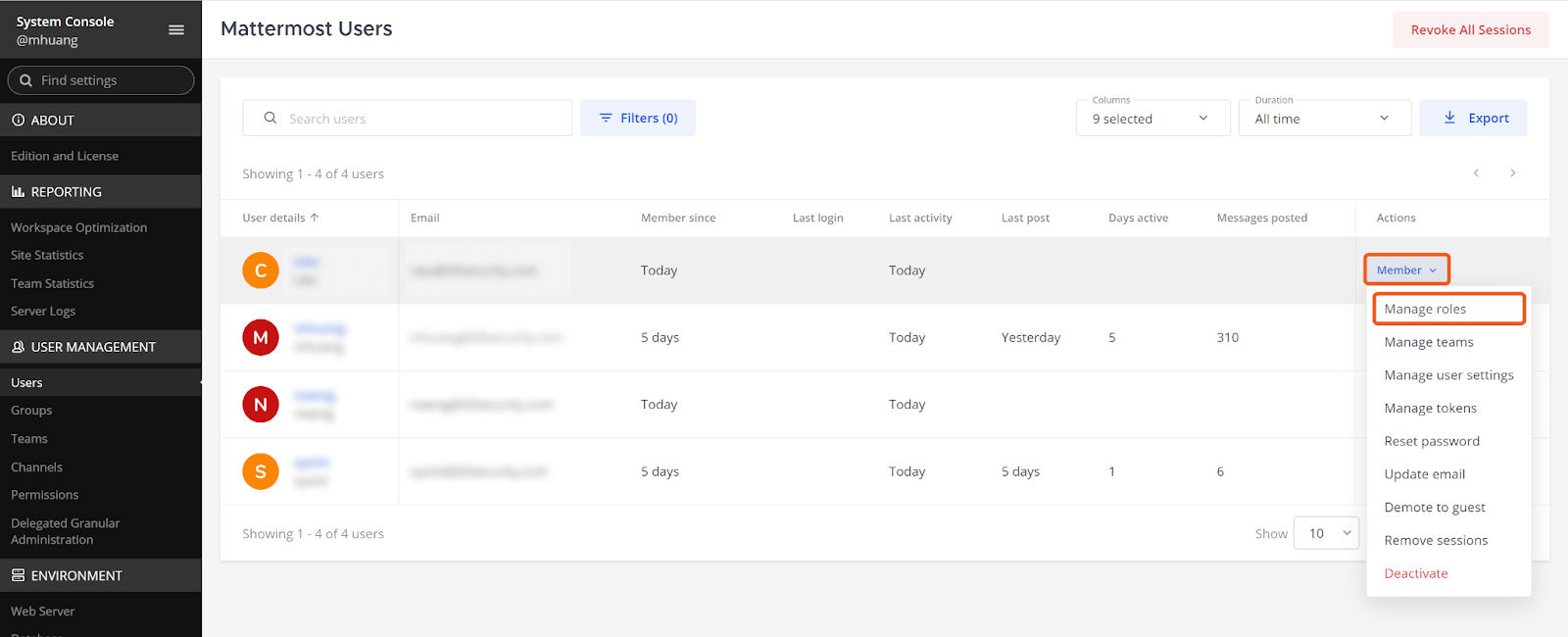
Task: Click the orange C user avatar
Action: (x=261, y=270)
